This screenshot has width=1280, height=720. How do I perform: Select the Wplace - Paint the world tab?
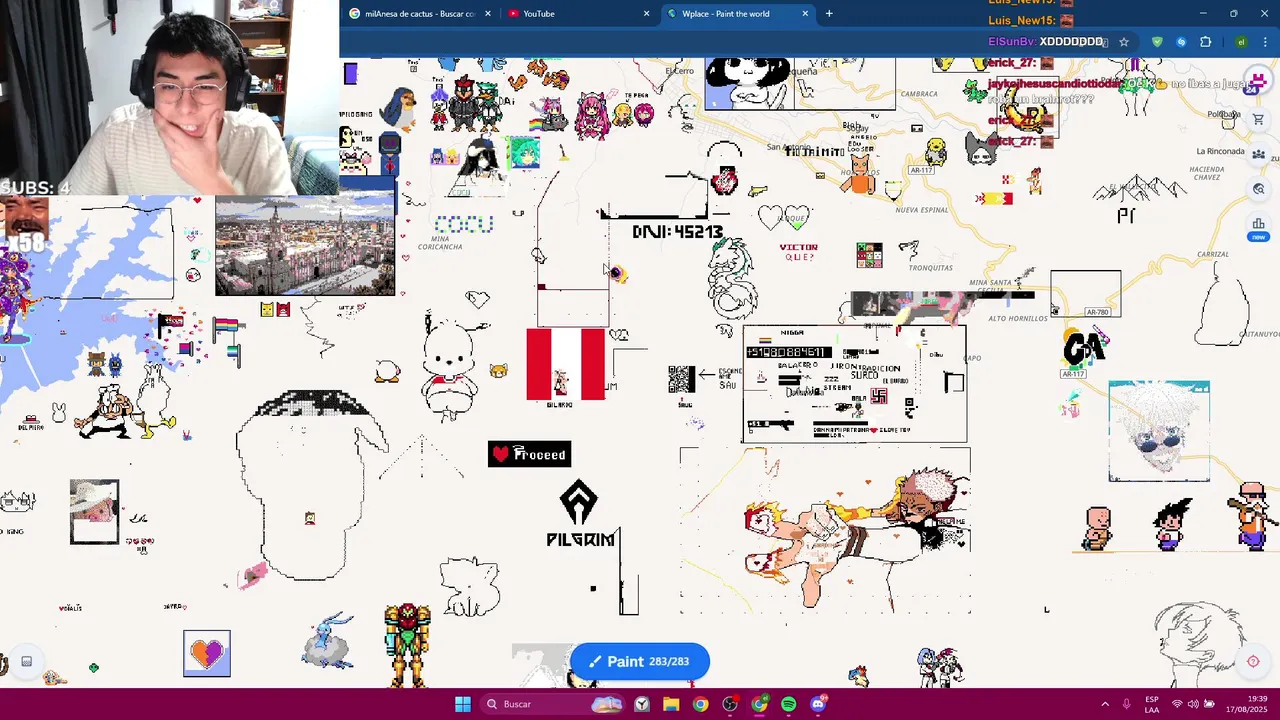click(737, 14)
